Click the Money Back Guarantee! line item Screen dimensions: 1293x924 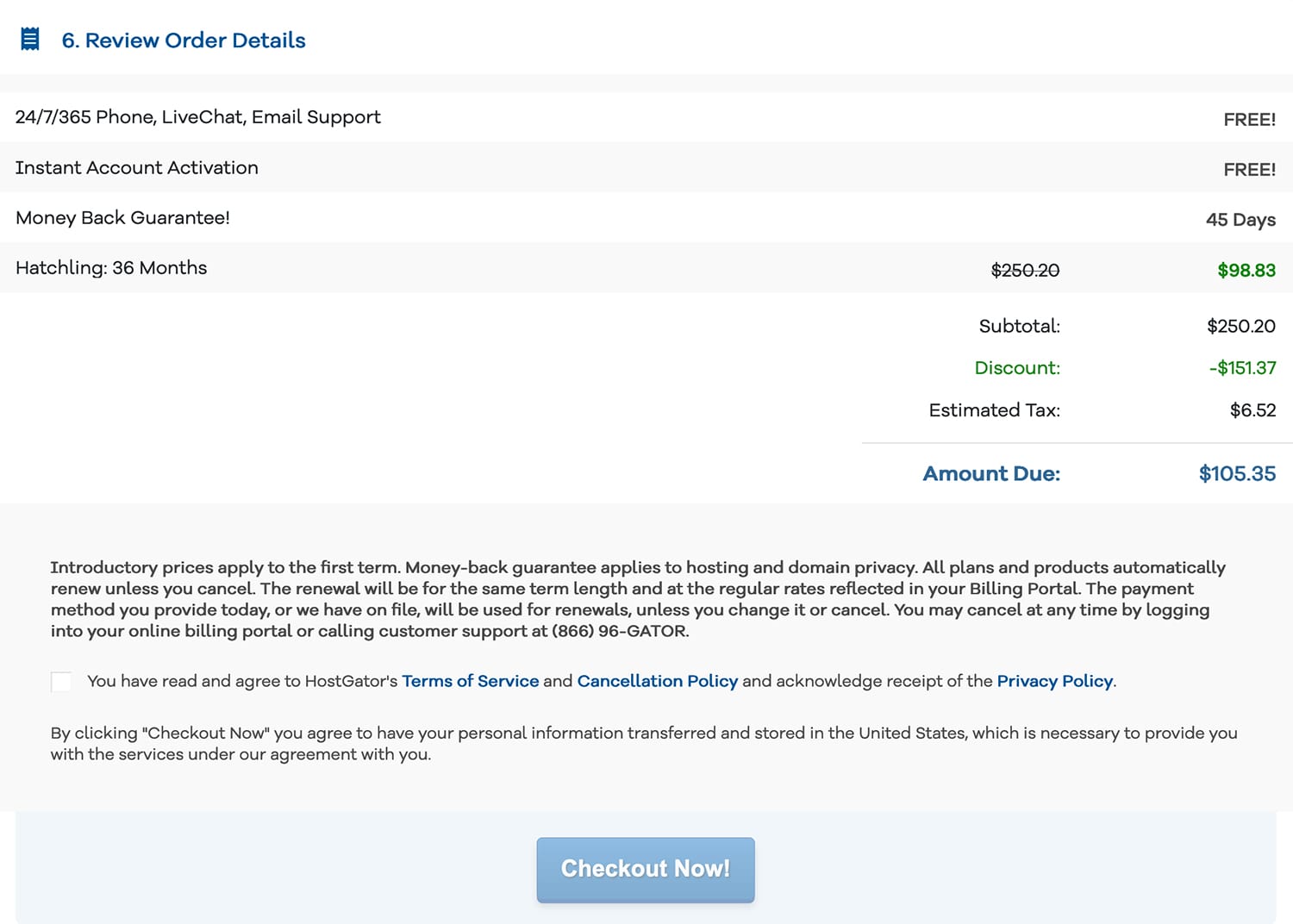(x=122, y=218)
